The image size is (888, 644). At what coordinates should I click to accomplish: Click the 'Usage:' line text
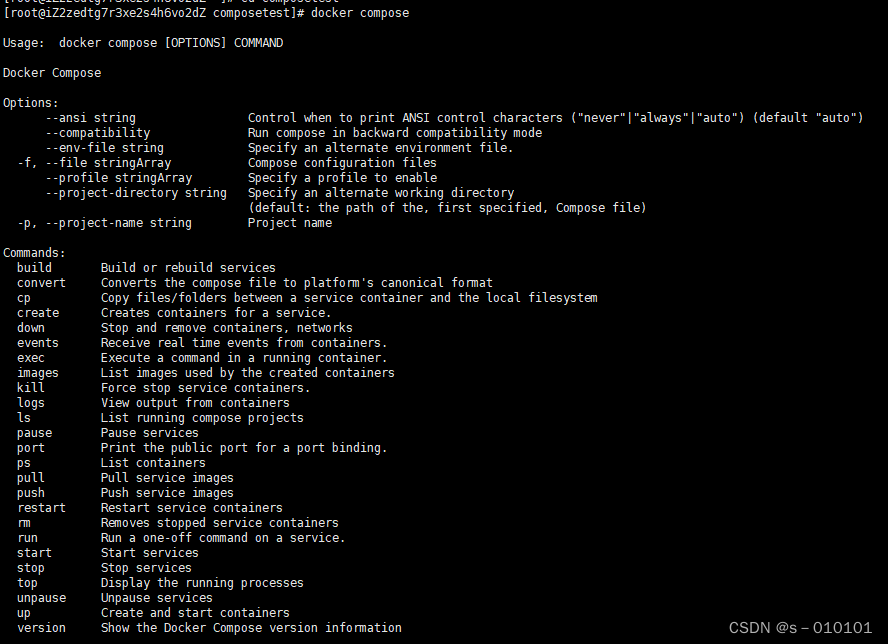pyautogui.click(x=143, y=43)
